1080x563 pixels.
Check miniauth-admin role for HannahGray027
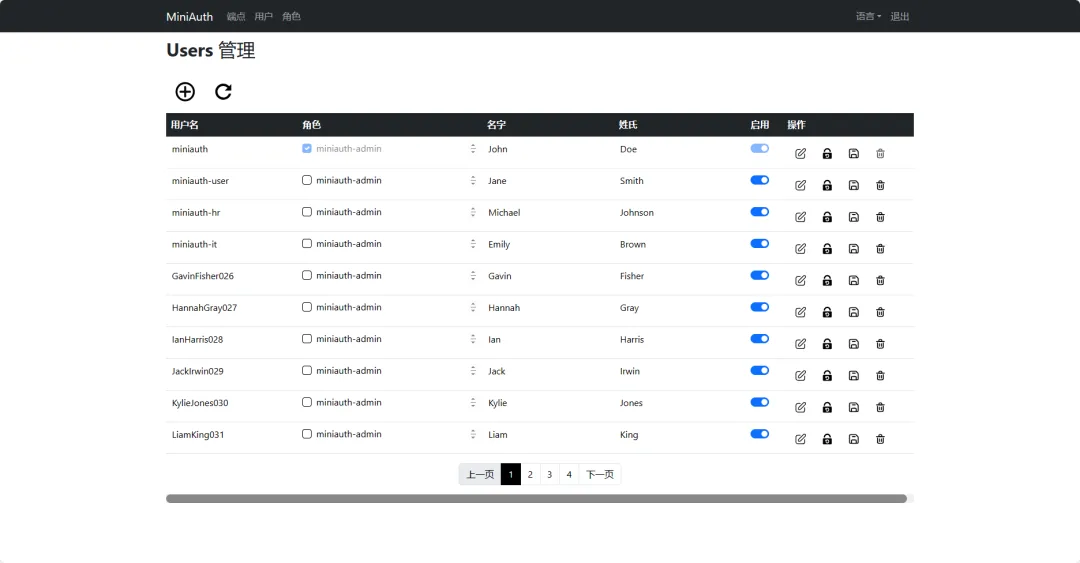pos(307,307)
